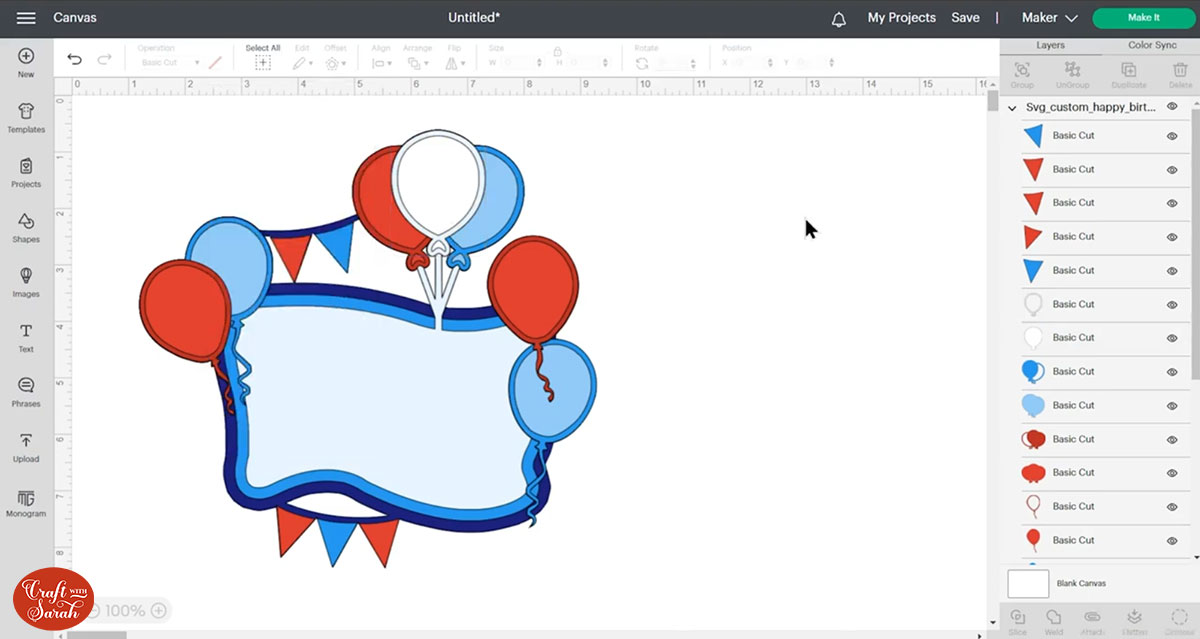Hide the Svg_custom_happy_birthday group layer
This screenshot has height=639, width=1200.
(x=1172, y=106)
